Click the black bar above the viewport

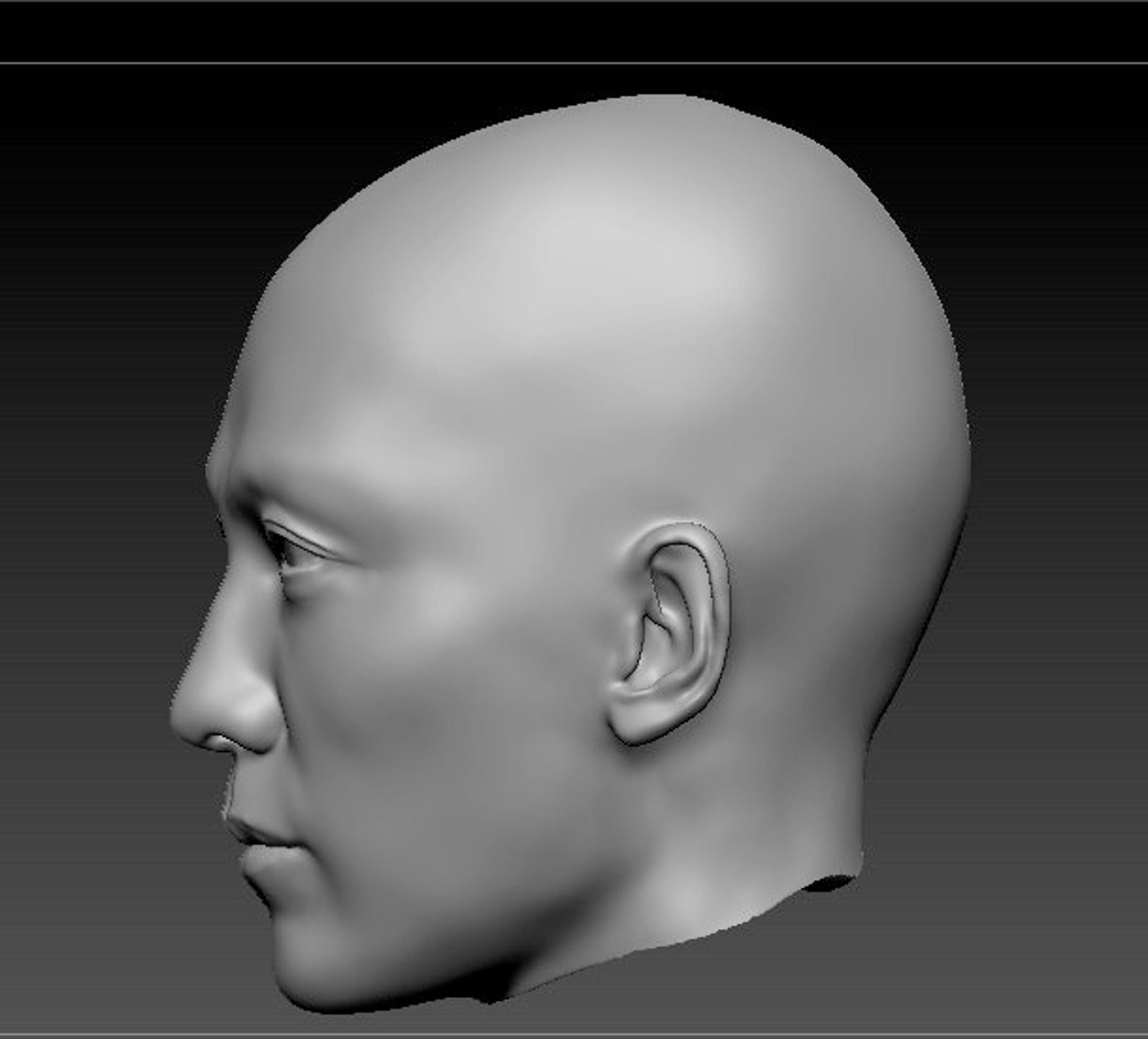pyautogui.click(x=574, y=31)
